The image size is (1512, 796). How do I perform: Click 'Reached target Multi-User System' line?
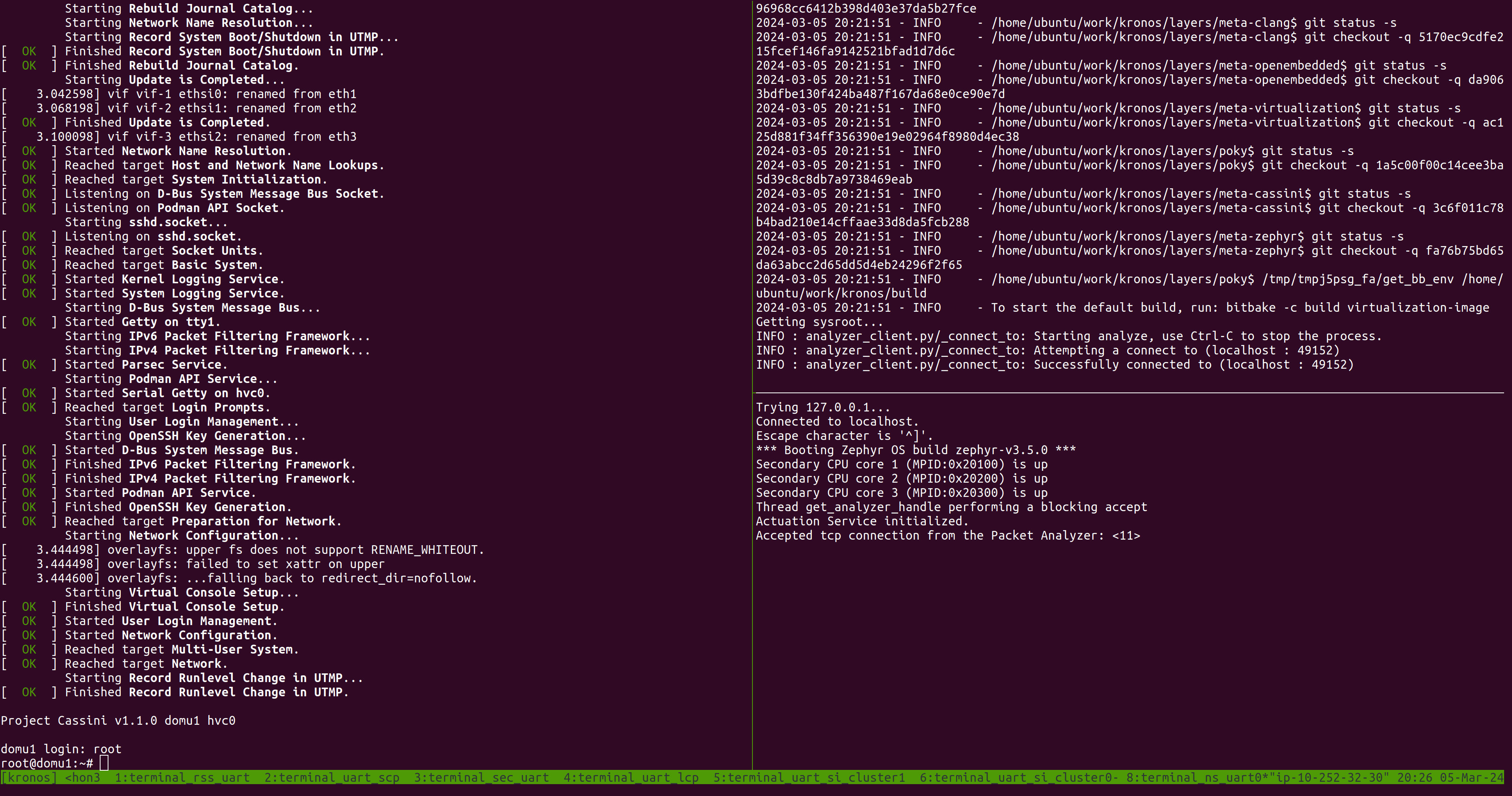[x=150, y=649]
